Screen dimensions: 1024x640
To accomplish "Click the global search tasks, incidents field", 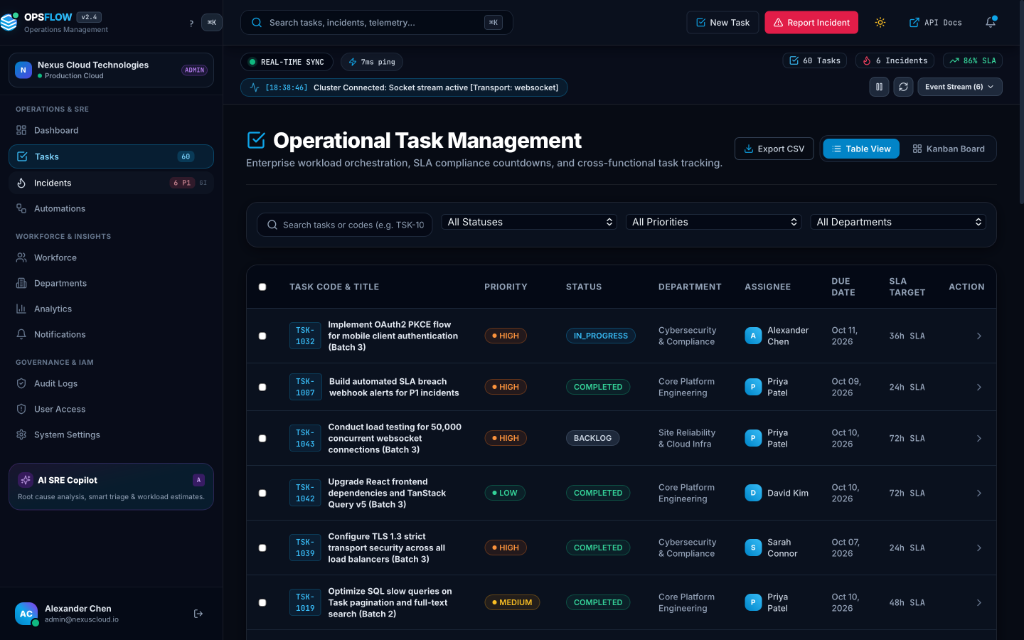I will pos(377,22).
